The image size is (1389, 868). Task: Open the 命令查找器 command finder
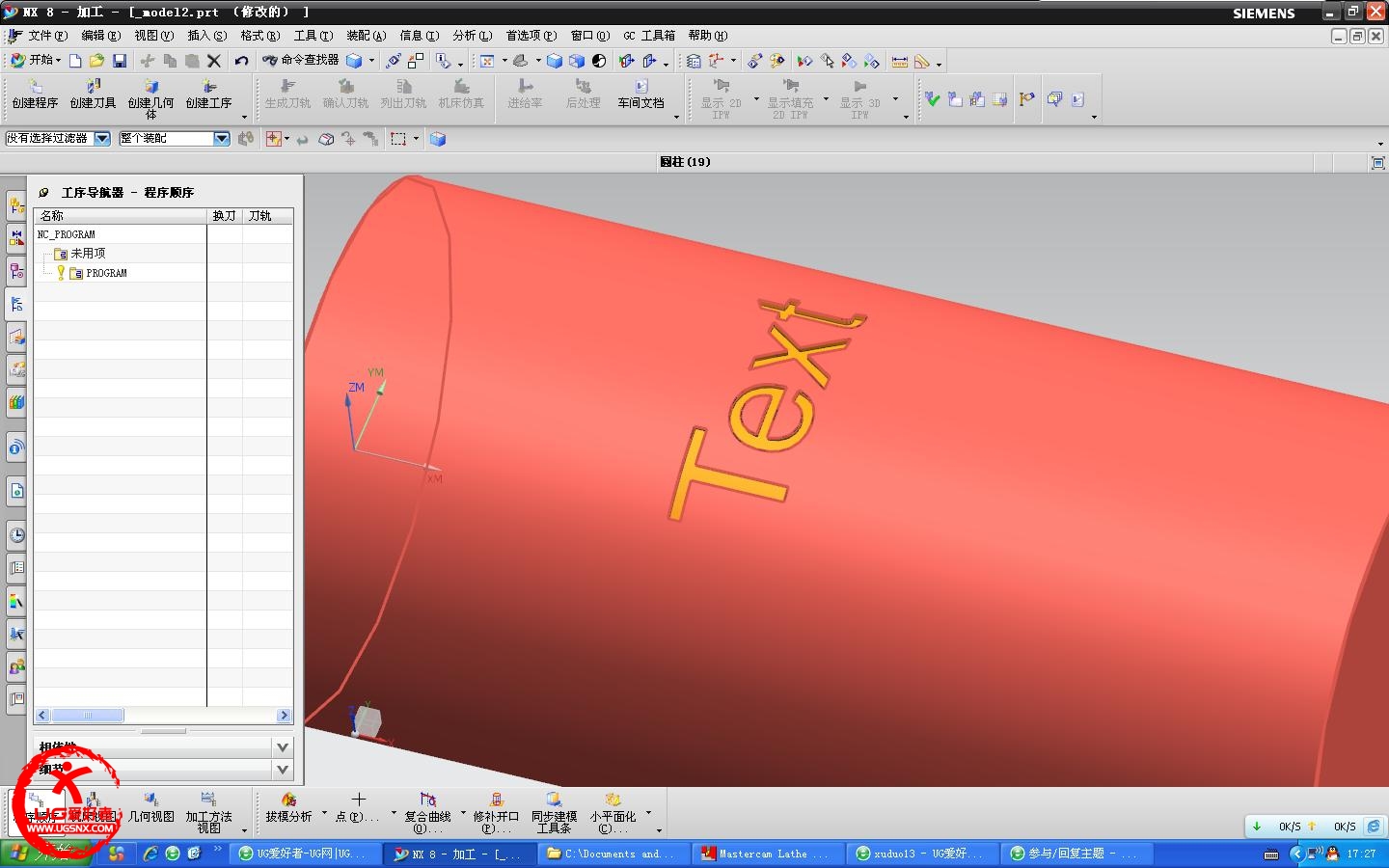tap(300, 61)
